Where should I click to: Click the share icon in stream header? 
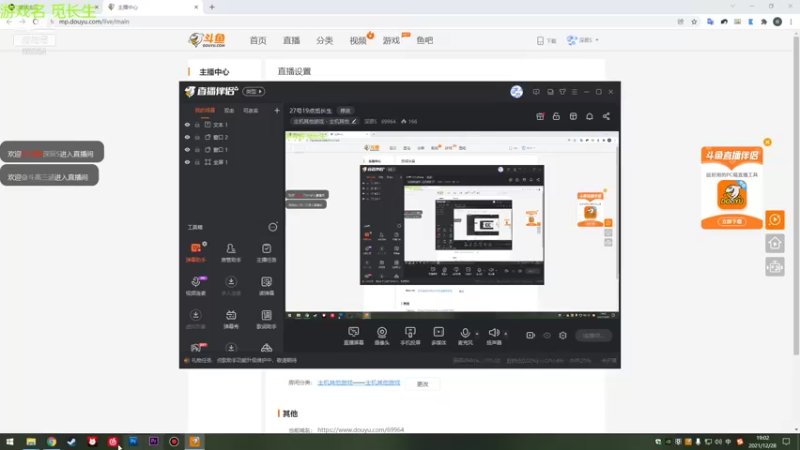pyautogui.click(x=606, y=116)
